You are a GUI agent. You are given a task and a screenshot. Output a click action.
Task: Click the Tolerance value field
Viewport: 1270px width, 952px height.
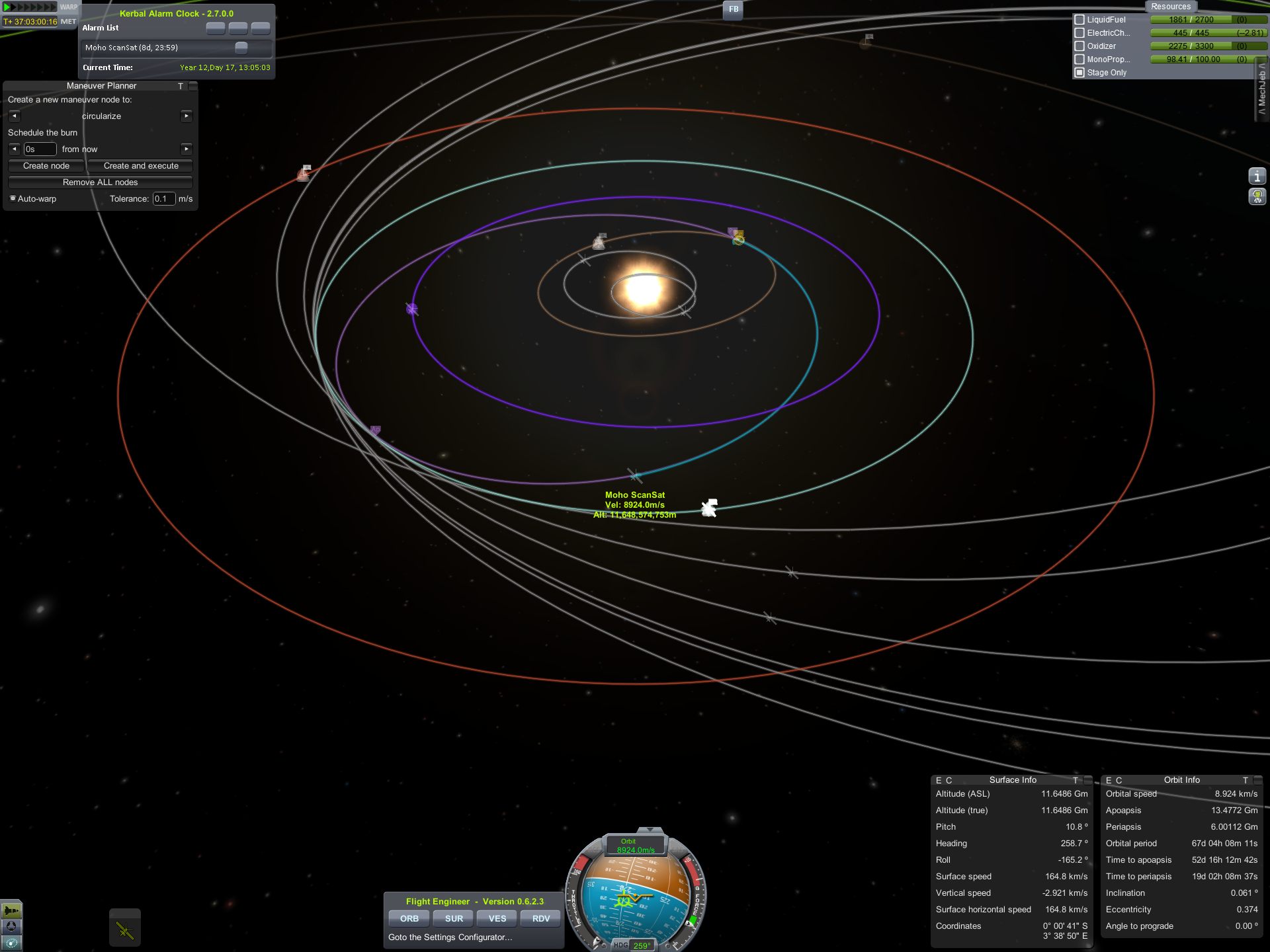pos(163,199)
